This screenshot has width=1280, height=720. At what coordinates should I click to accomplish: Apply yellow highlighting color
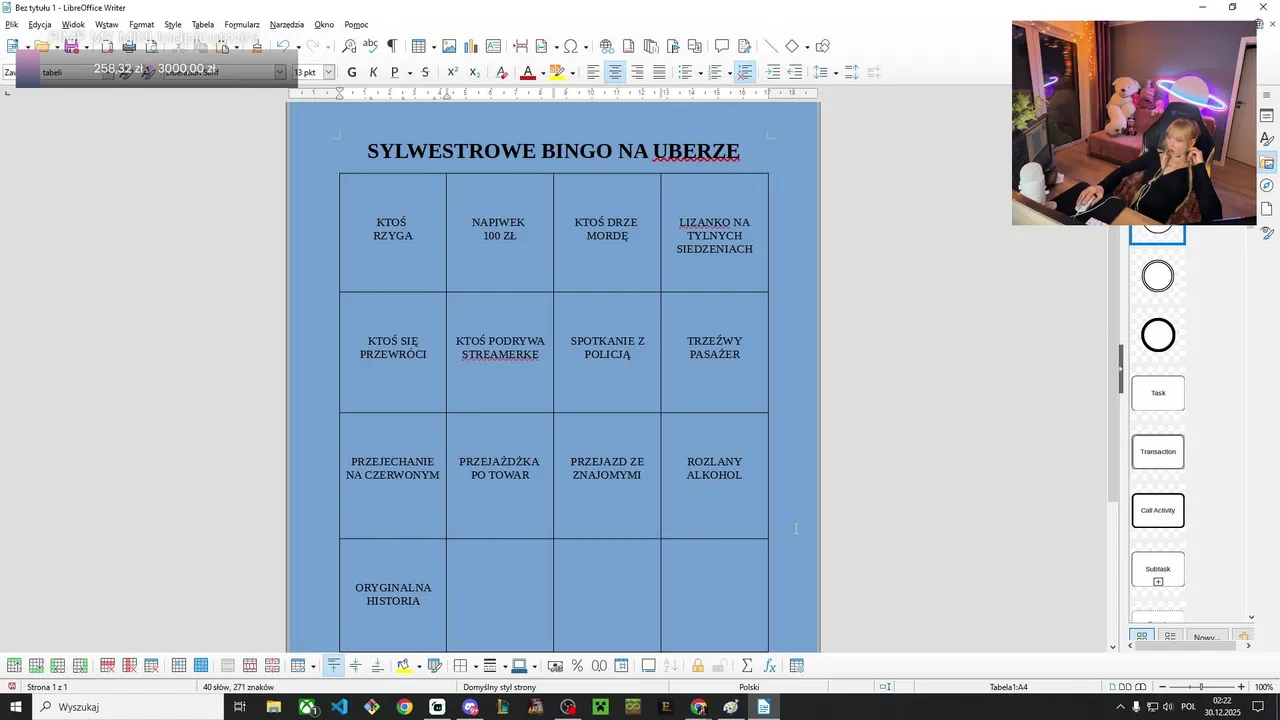557,72
